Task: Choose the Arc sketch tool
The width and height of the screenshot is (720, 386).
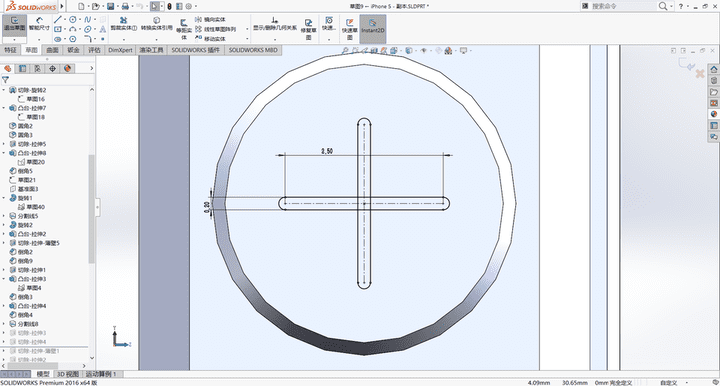Action: click(73, 29)
